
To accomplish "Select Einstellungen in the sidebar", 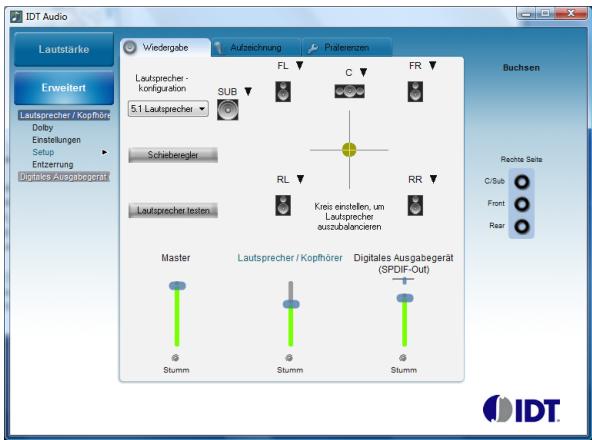I will (x=56, y=140).
